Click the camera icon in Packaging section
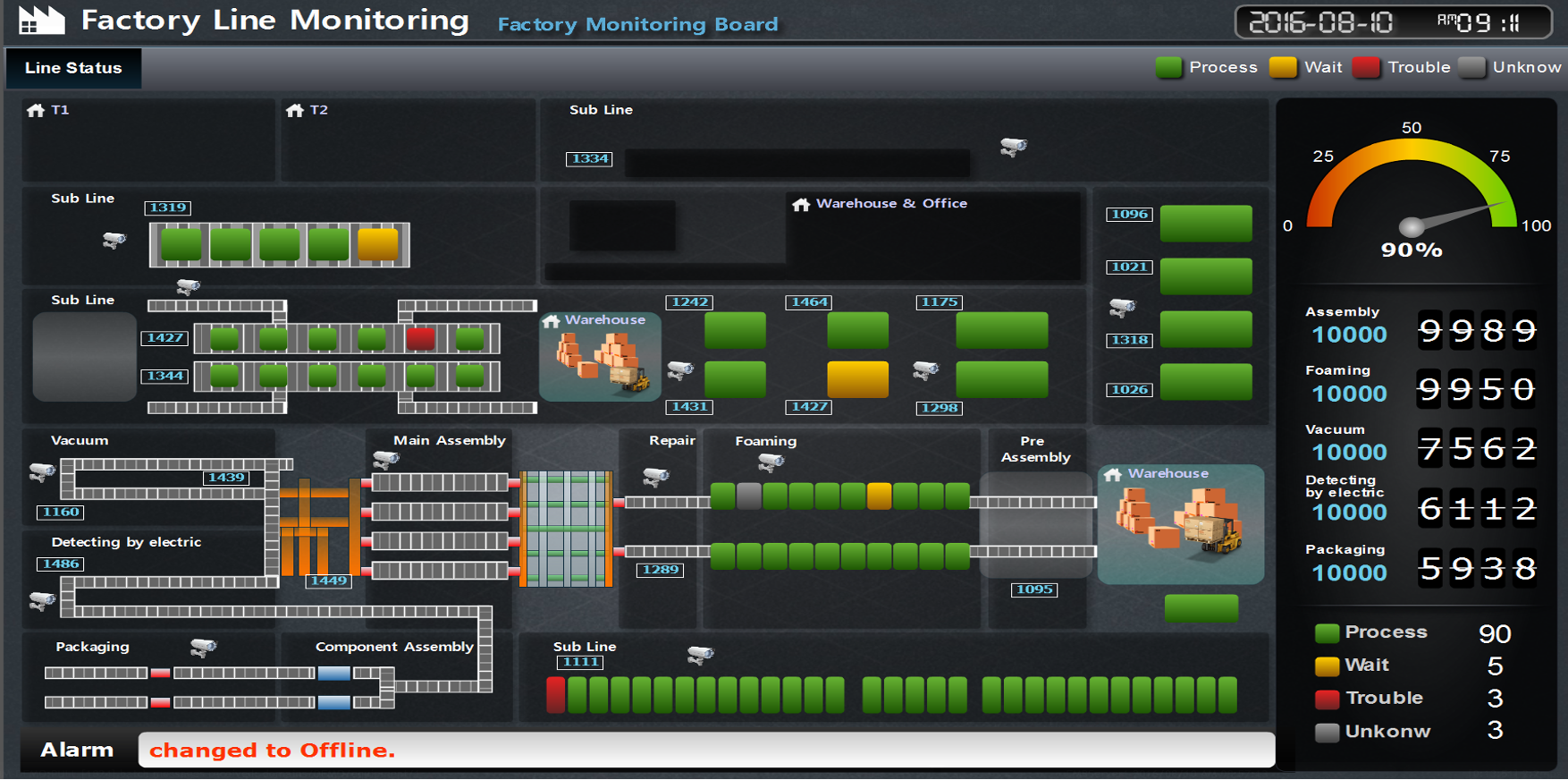The image size is (1568, 780). pos(204,647)
